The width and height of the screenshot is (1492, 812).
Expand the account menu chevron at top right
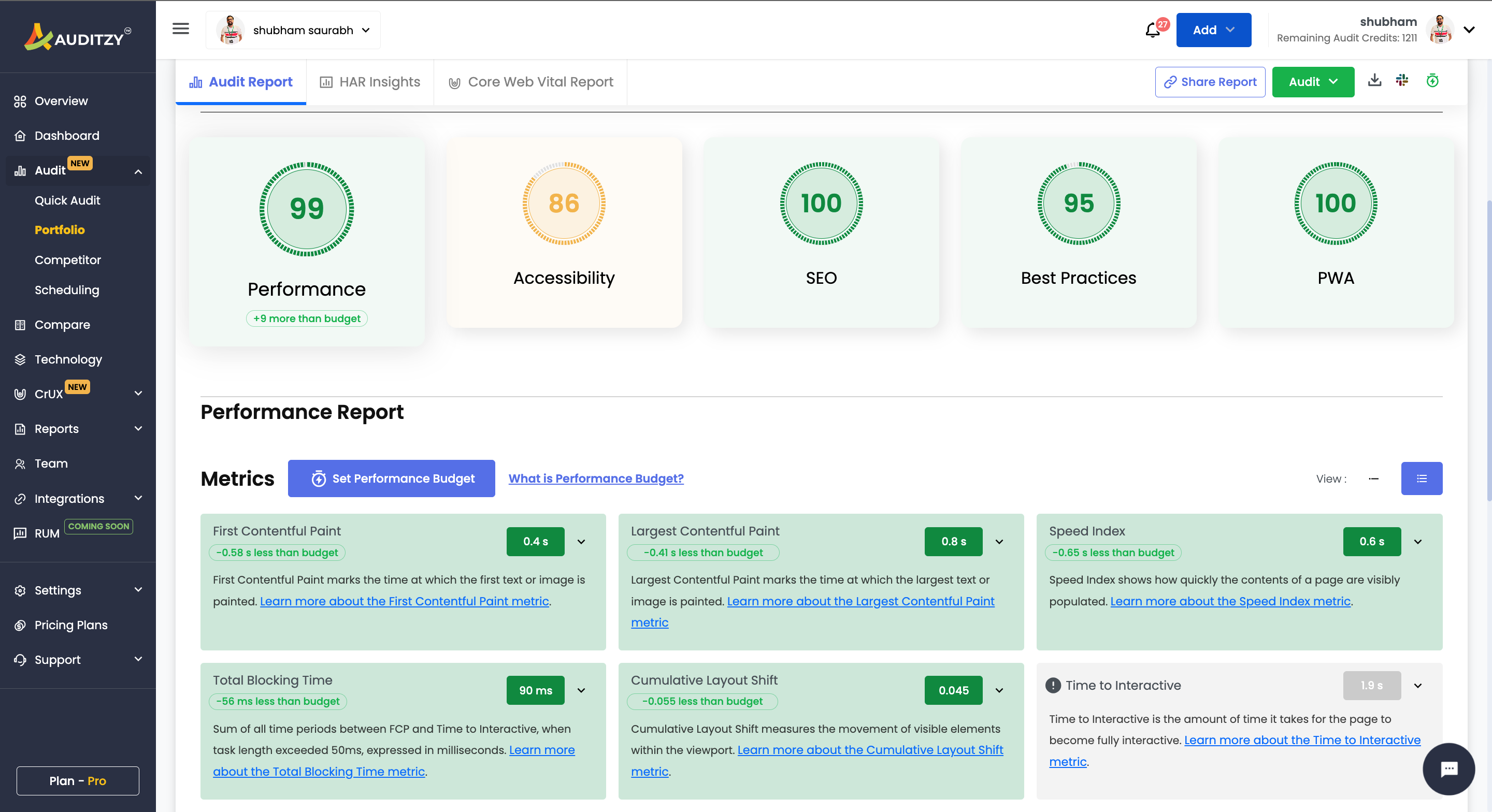1469,30
